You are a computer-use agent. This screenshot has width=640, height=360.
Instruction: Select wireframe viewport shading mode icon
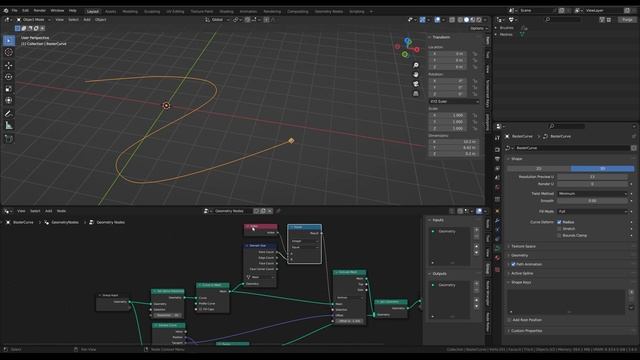pyautogui.click(x=460, y=20)
